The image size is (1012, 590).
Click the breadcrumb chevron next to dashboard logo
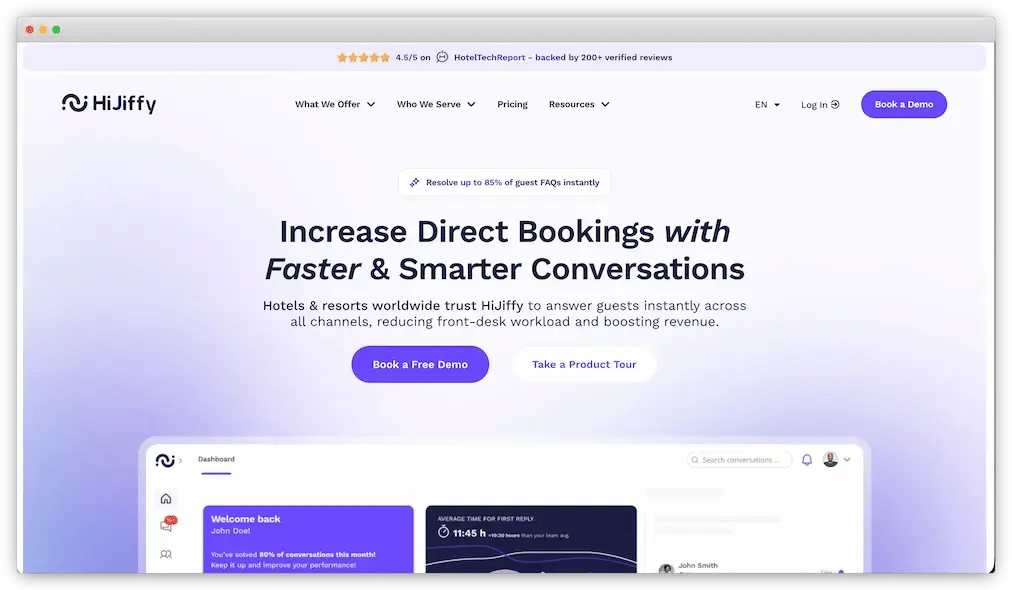tap(181, 460)
